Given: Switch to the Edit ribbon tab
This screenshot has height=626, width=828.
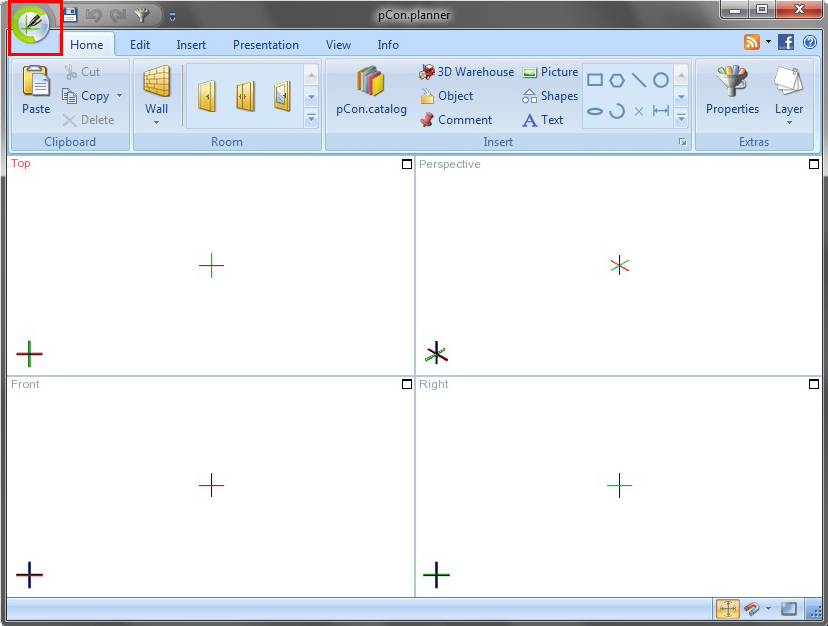Looking at the screenshot, I should [140, 45].
